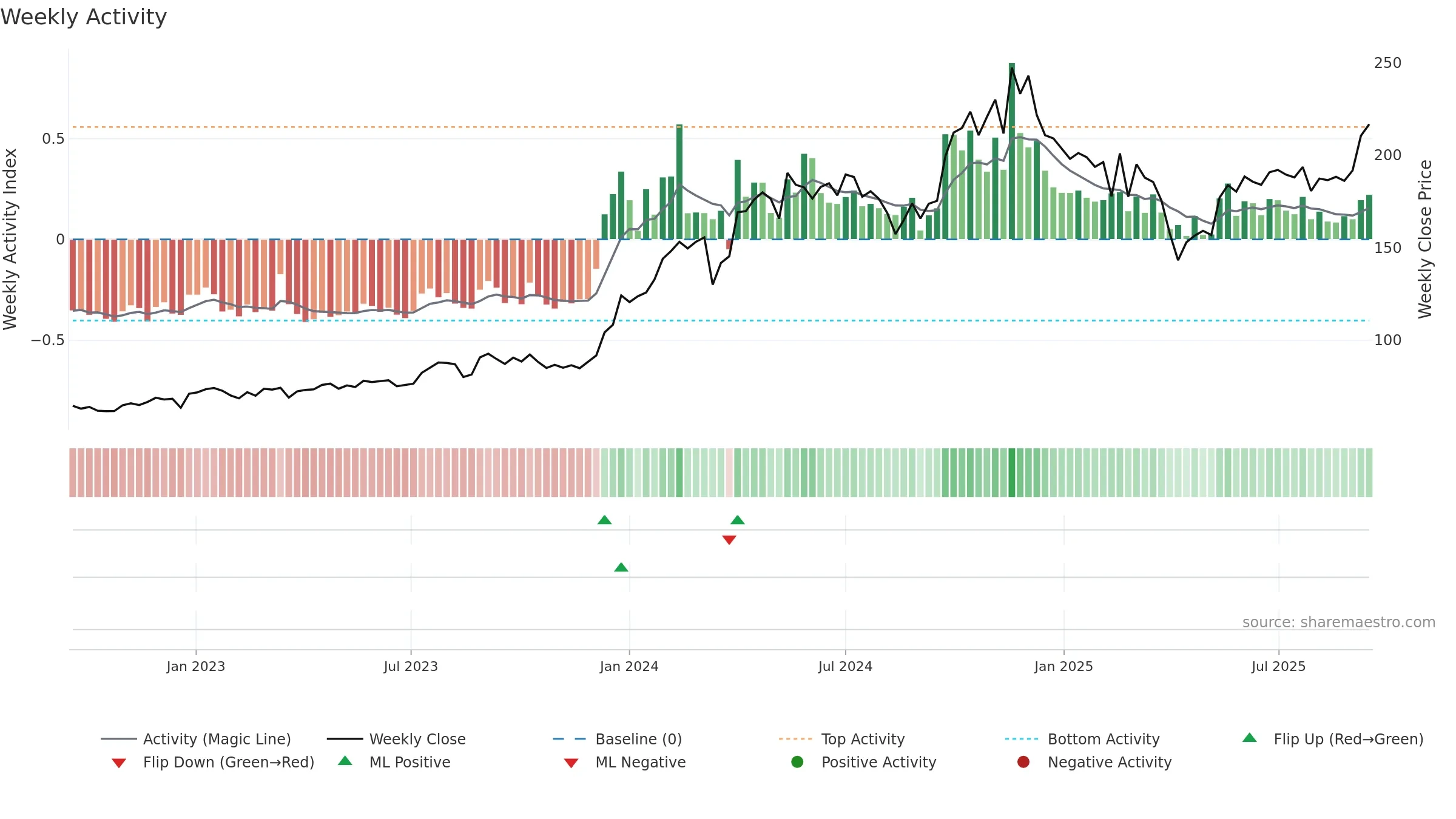This screenshot has height=819, width=1456.
Task: Click the darkest green heatmap cell in late 2024
Action: coord(1012,473)
